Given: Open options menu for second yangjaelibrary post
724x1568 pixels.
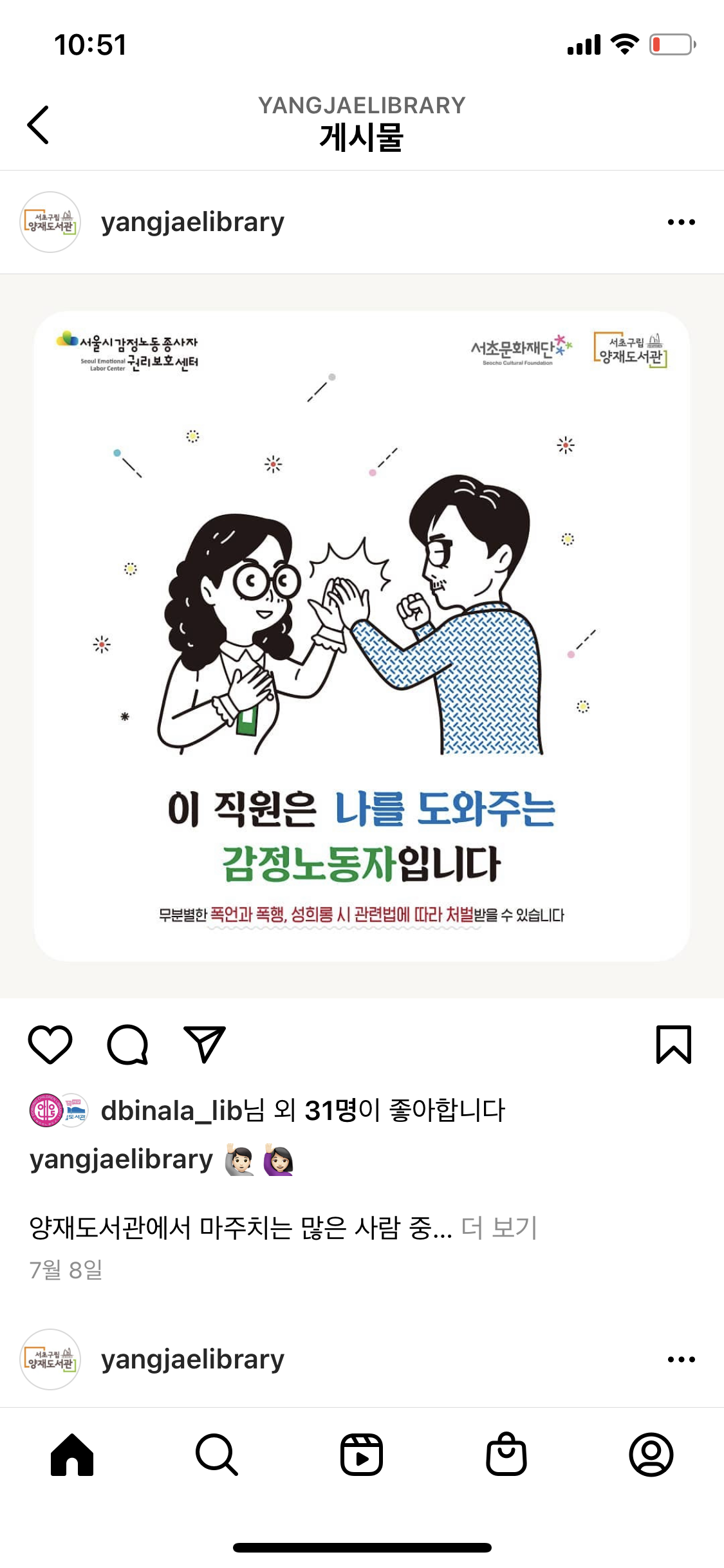Looking at the screenshot, I should coord(682,1359).
